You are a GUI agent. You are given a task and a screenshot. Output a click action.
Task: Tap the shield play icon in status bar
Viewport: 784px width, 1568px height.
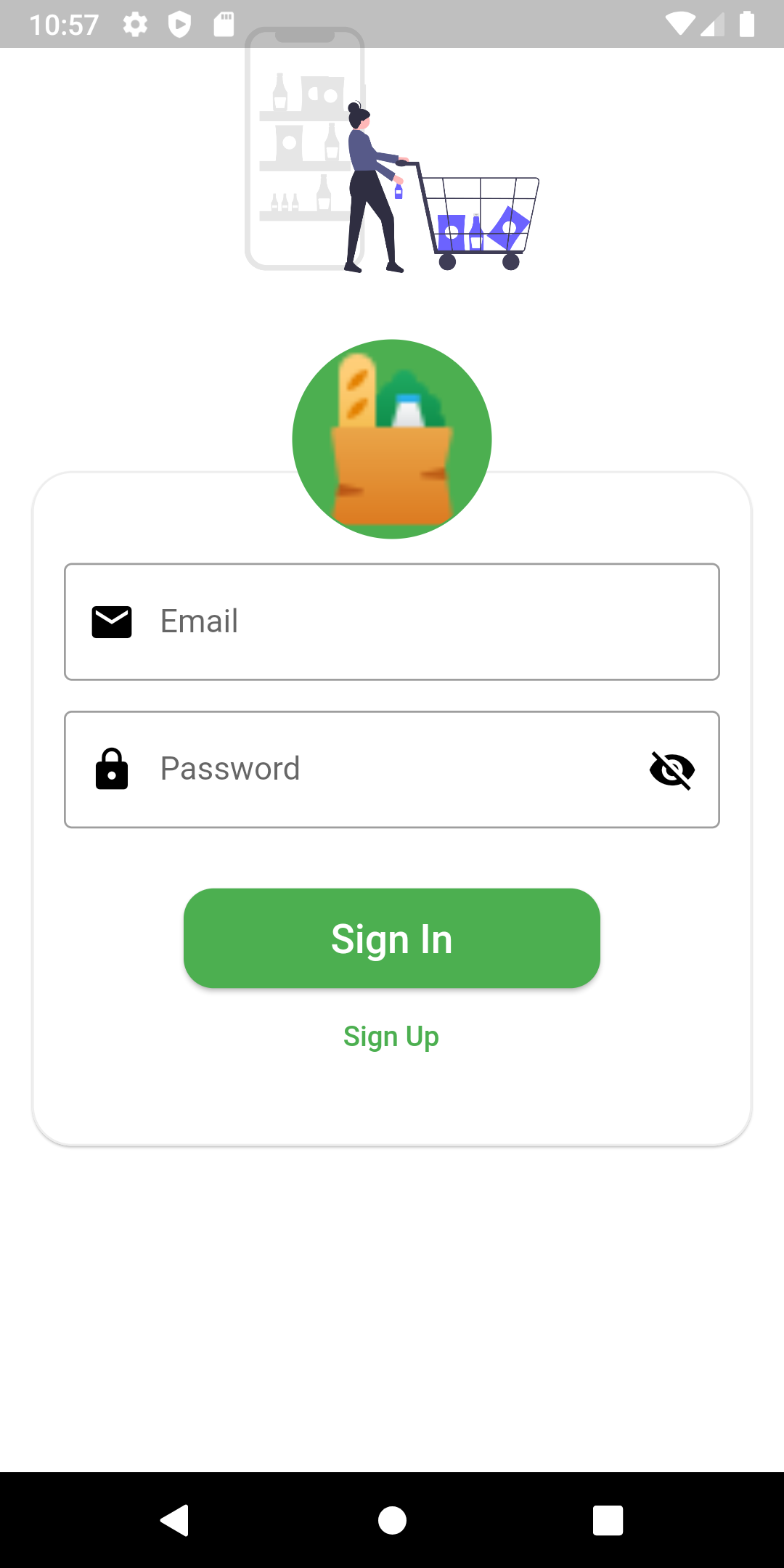[179, 25]
